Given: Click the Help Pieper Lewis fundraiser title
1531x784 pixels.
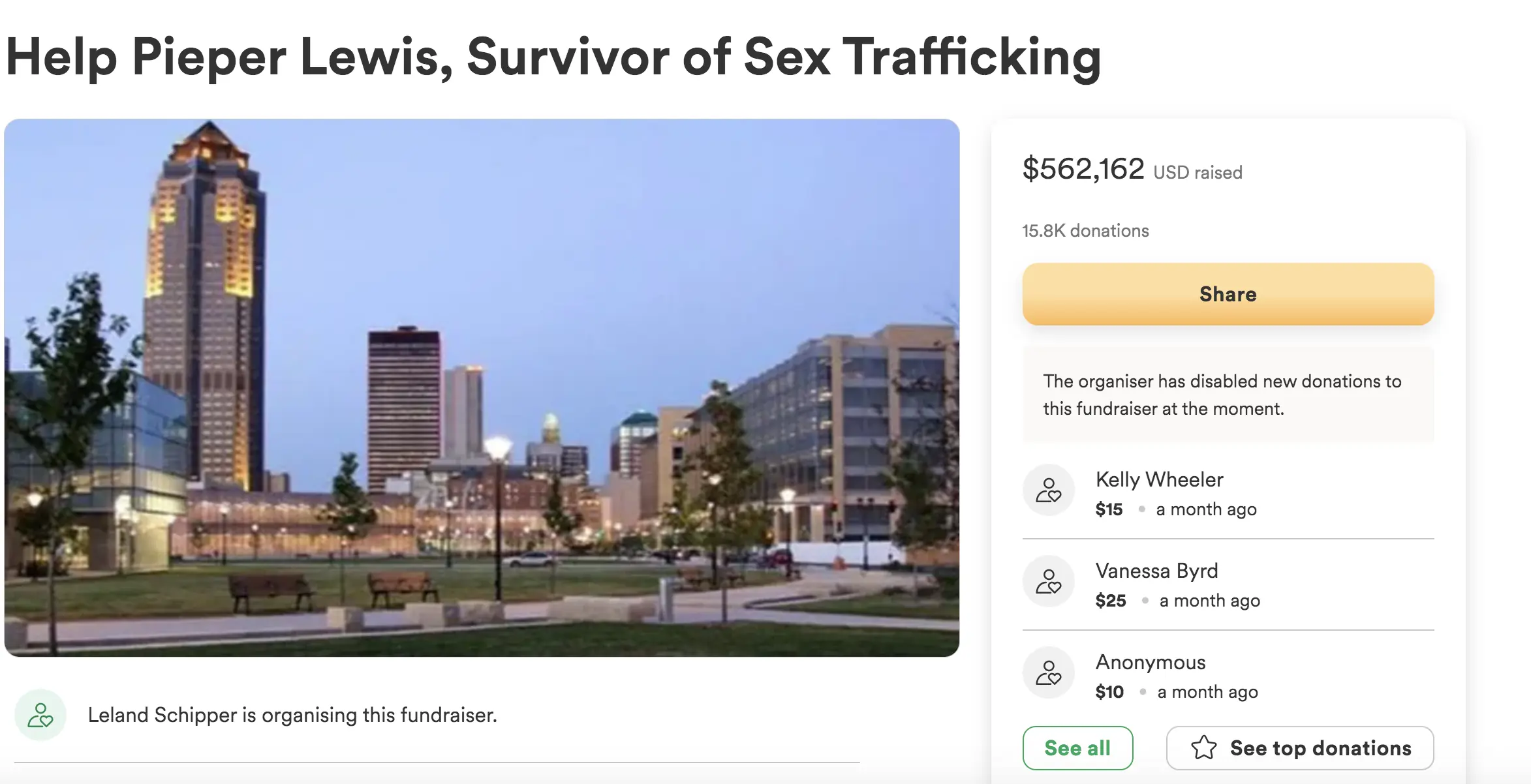Looking at the screenshot, I should [x=553, y=57].
